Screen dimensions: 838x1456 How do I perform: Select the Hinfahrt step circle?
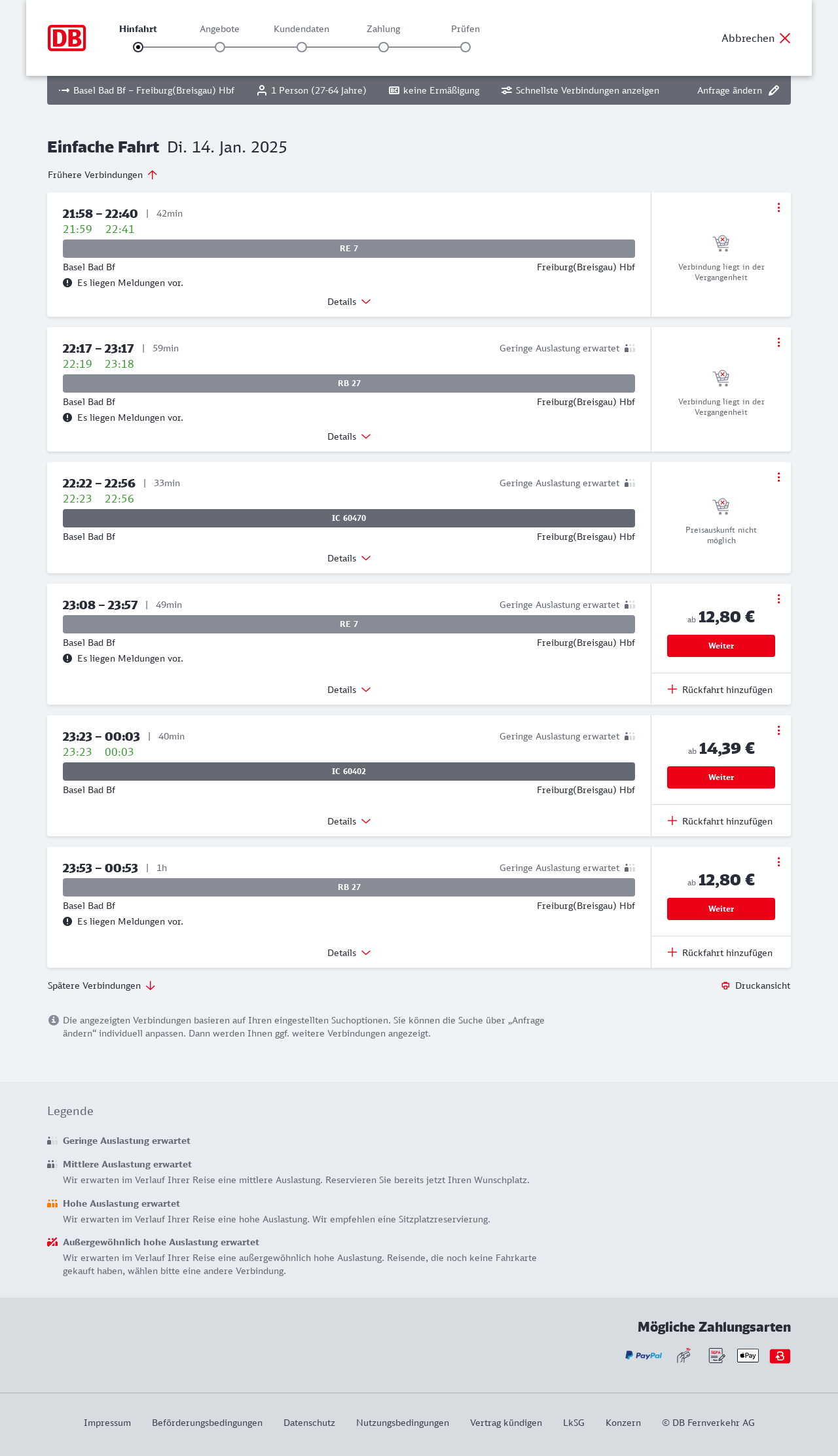tap(138, 47)
